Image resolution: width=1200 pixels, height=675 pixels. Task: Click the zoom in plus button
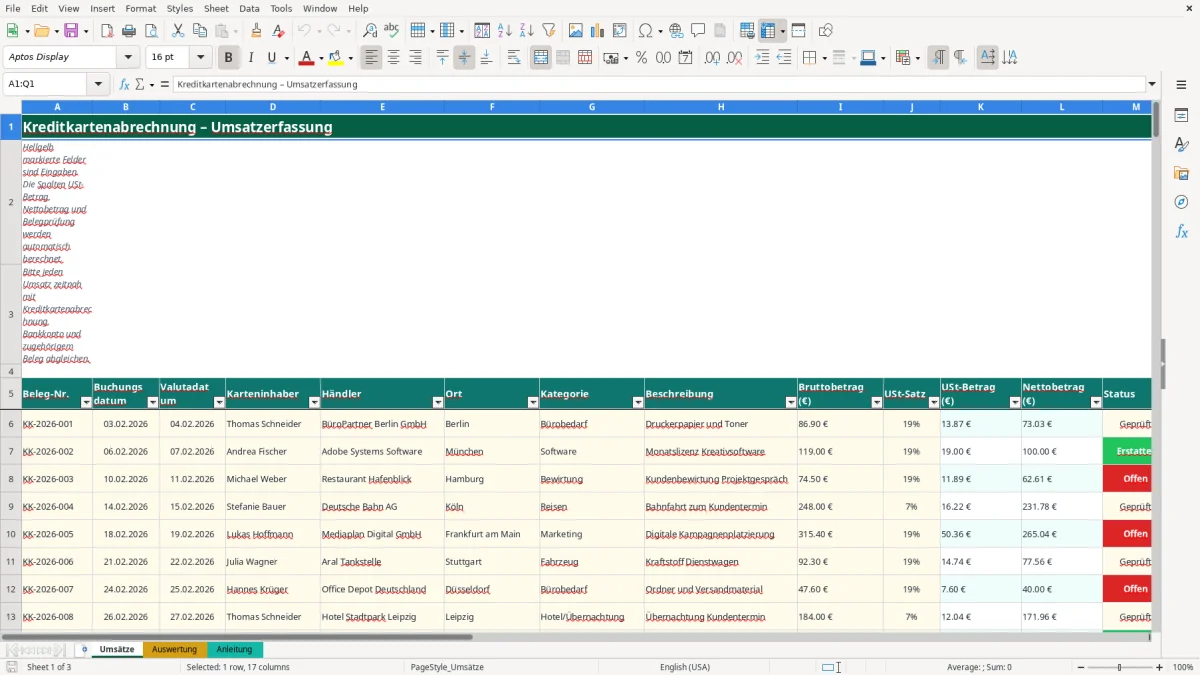[1159, 667]
